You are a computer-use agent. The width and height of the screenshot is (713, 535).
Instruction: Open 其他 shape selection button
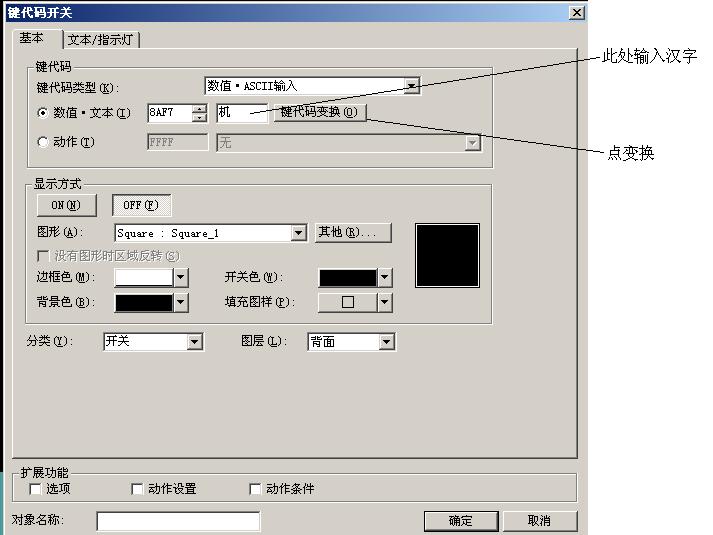352,233
